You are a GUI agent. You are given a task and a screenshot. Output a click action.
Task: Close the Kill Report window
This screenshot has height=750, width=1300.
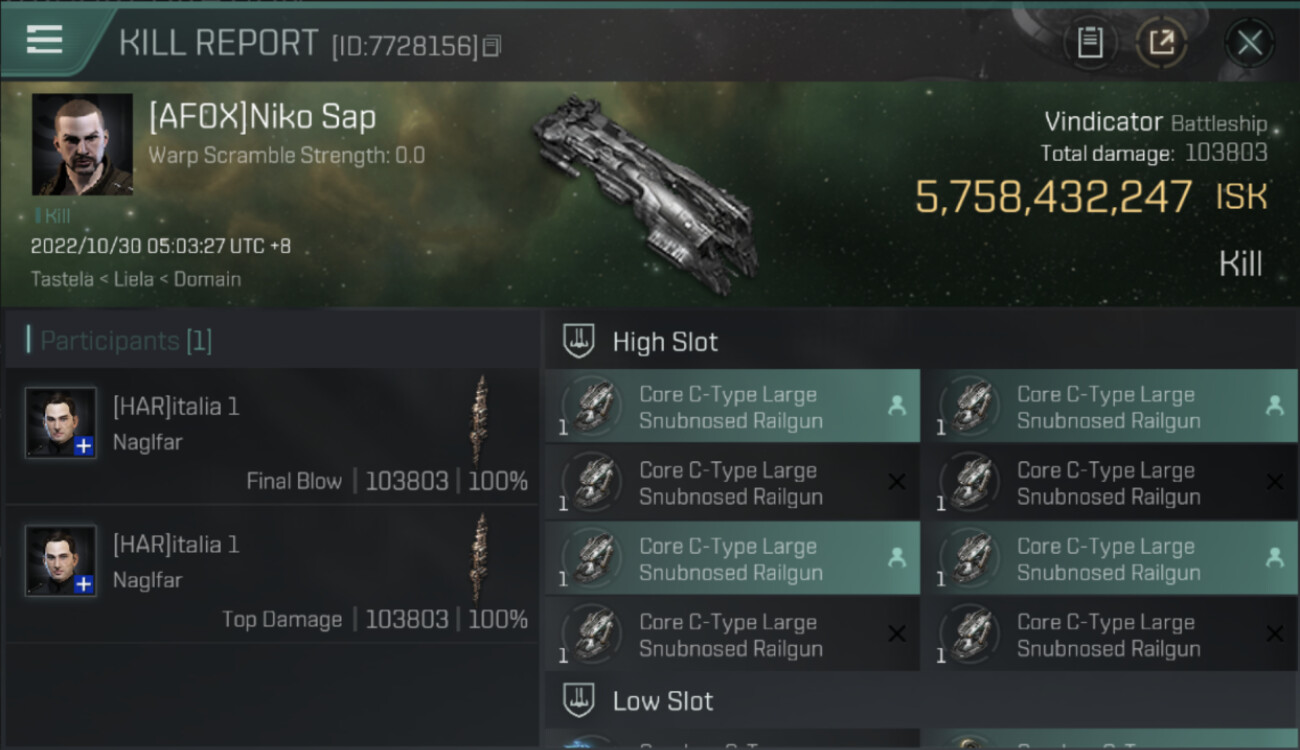click(1249, 43)
